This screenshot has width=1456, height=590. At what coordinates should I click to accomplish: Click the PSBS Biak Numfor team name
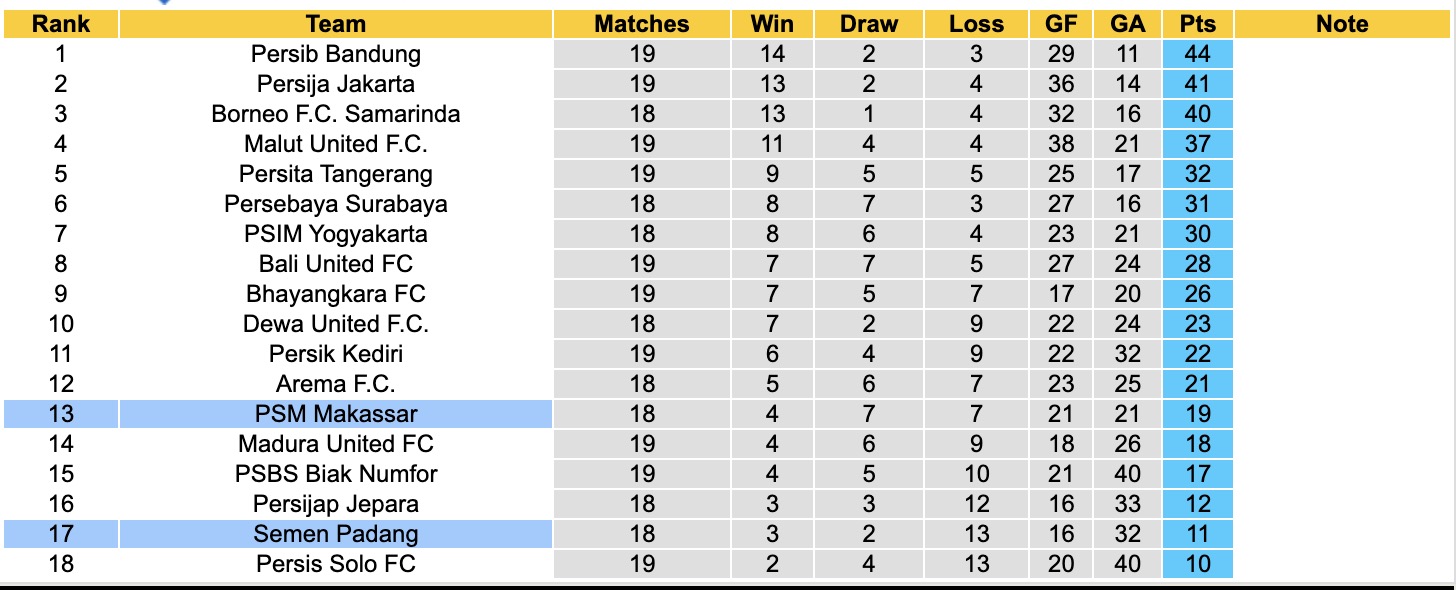point(336,474)
